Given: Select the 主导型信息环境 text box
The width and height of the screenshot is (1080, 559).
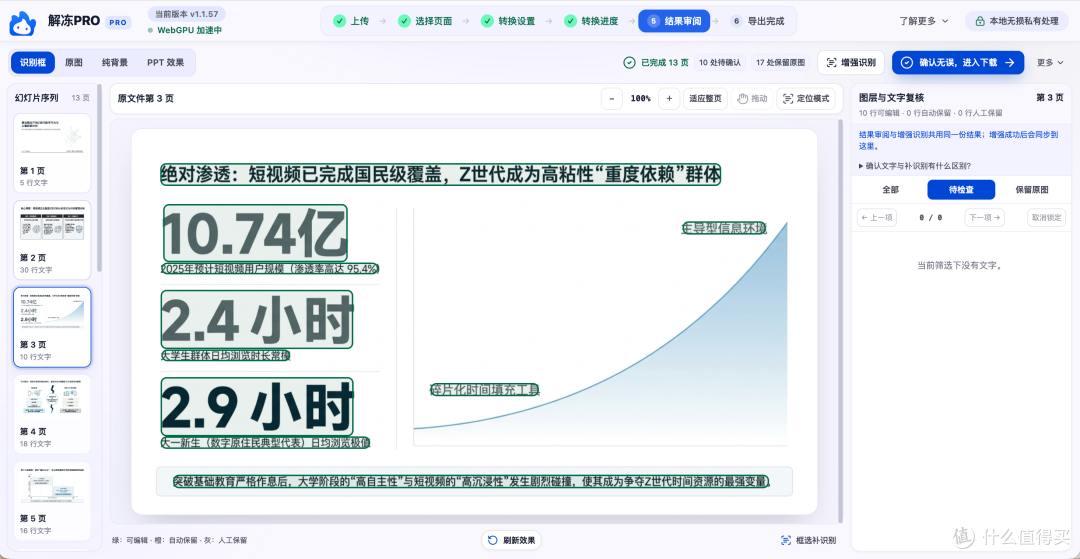Looking at the screenshot, I should pyautogui.click(x=724, y=228).
